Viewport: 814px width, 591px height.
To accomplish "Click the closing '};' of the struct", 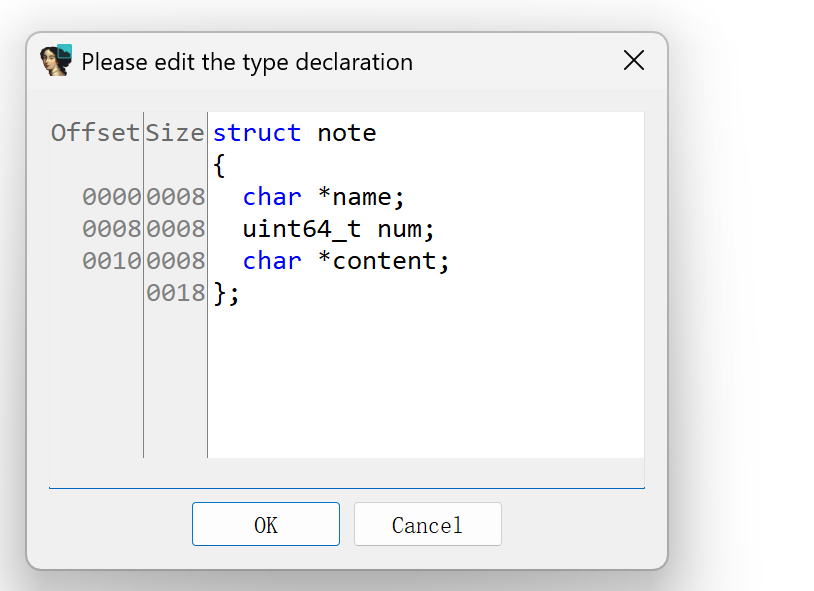I will tap(227, 293).
